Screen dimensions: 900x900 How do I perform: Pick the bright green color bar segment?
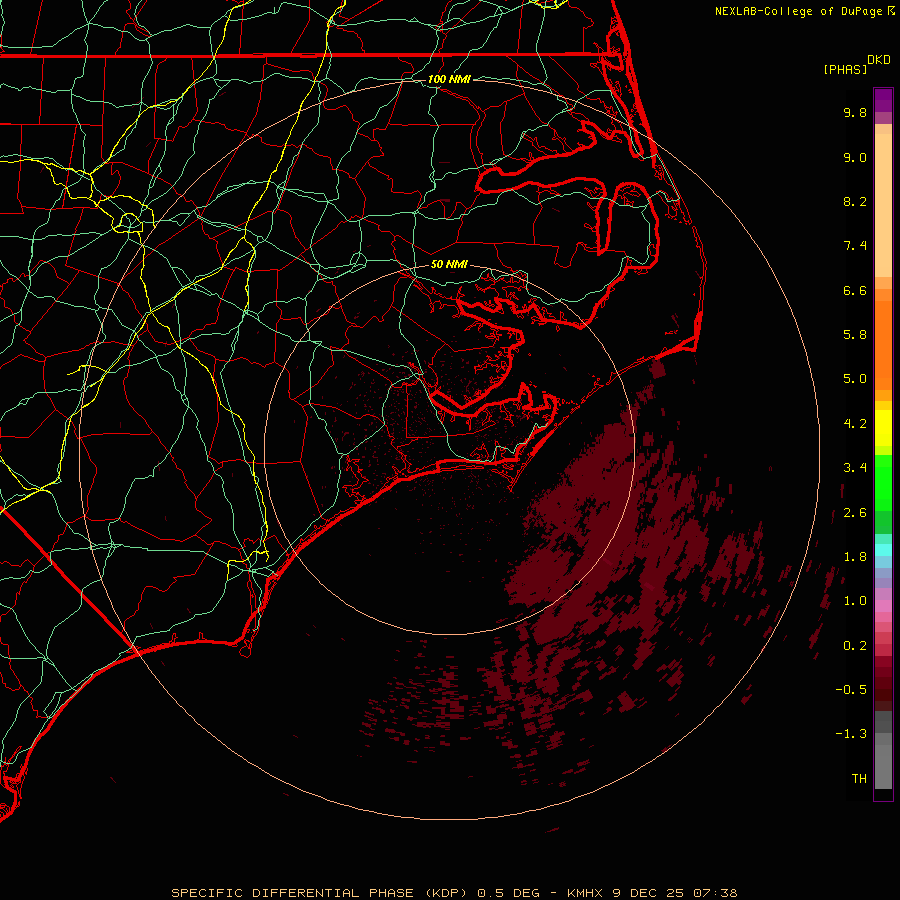[x=883, y=483]
